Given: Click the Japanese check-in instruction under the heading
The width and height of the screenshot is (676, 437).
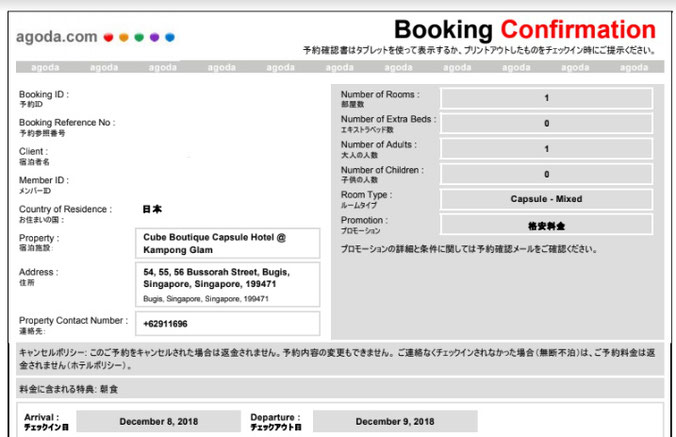Looking at the screenshot, I should point(479,50).
